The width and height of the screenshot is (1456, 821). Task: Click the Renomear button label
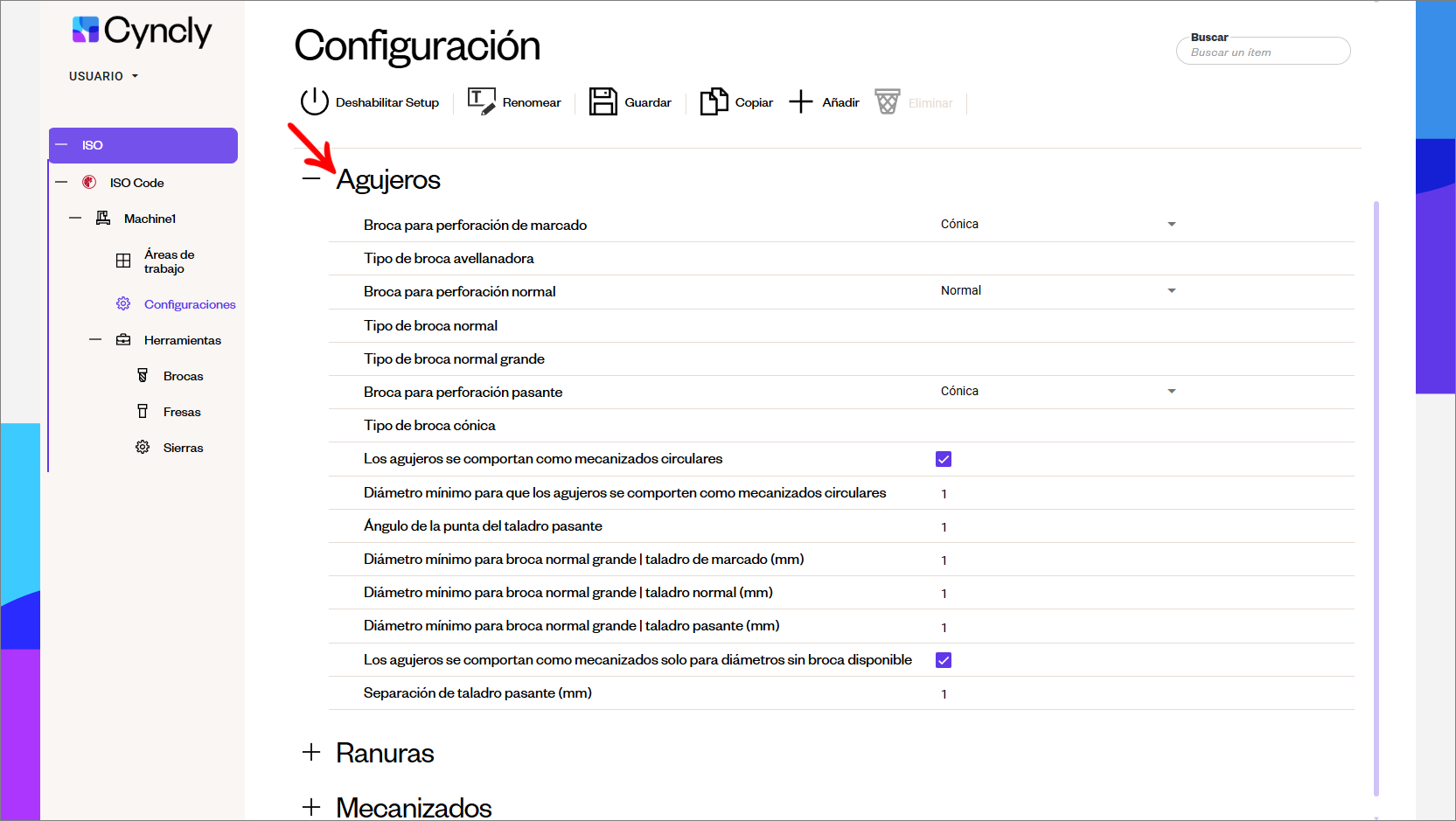pos(532,102)
